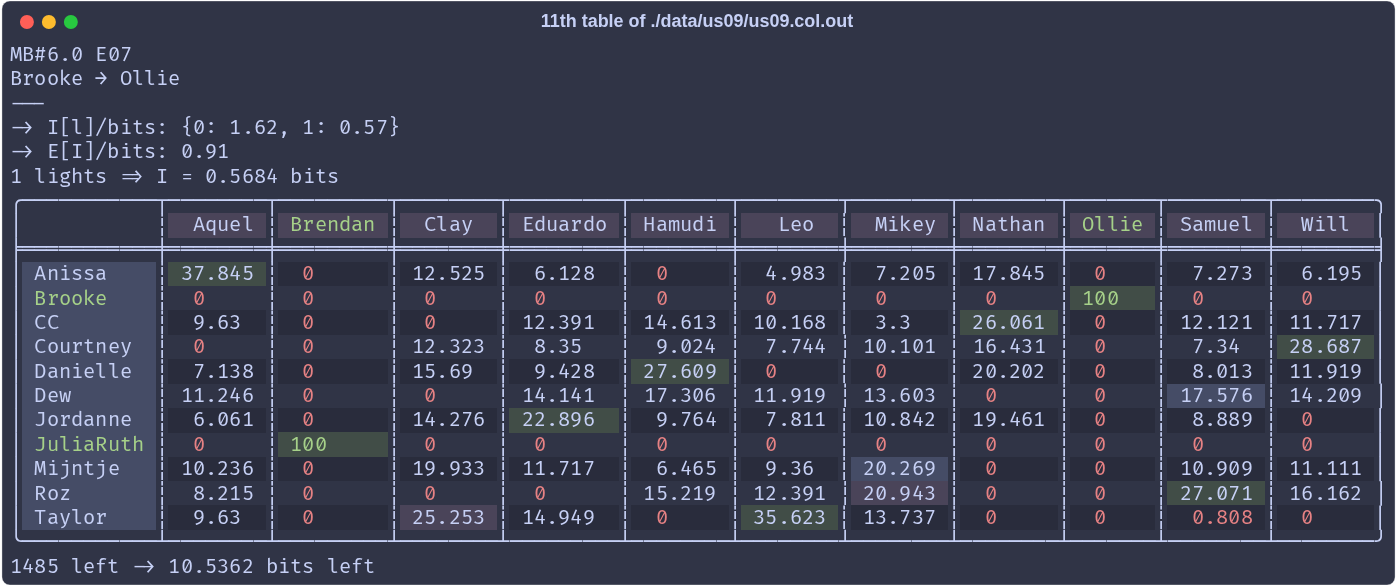Image resolution: width=1397 pixels, height=586 pixels.
Task: Click the highlighted '37.845' cell
Action: pos(217,273)
